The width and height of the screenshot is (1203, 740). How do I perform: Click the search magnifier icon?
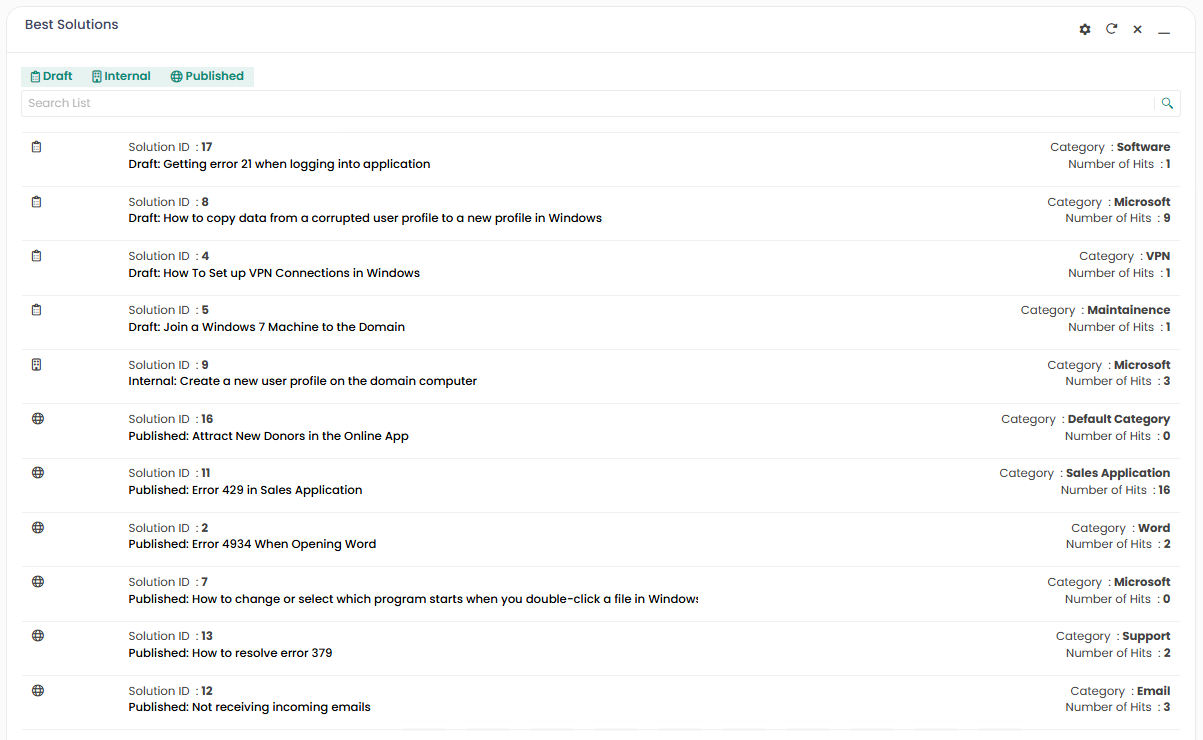(1167, 103)
